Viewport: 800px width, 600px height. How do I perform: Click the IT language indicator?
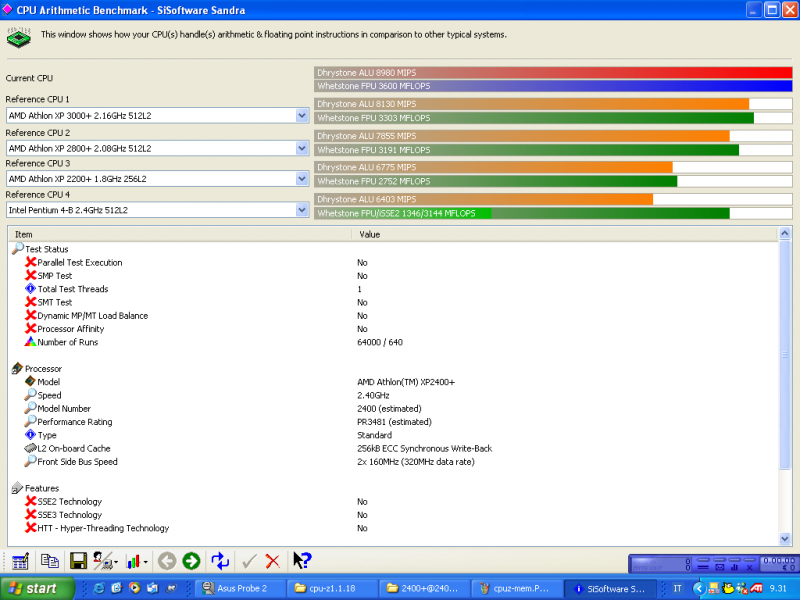678,588
